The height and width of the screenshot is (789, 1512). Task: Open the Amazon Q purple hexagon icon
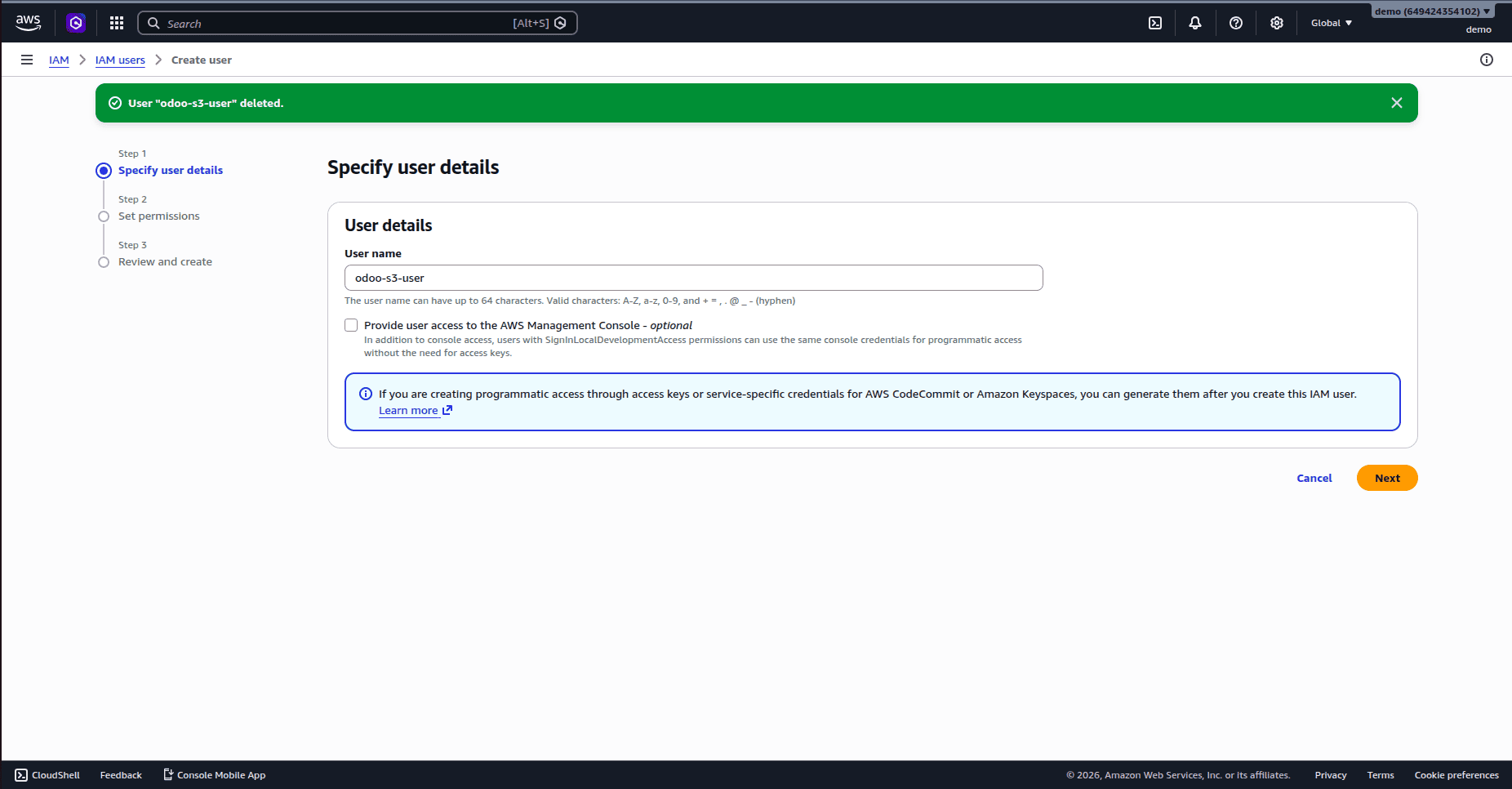[x=76, y=23]
